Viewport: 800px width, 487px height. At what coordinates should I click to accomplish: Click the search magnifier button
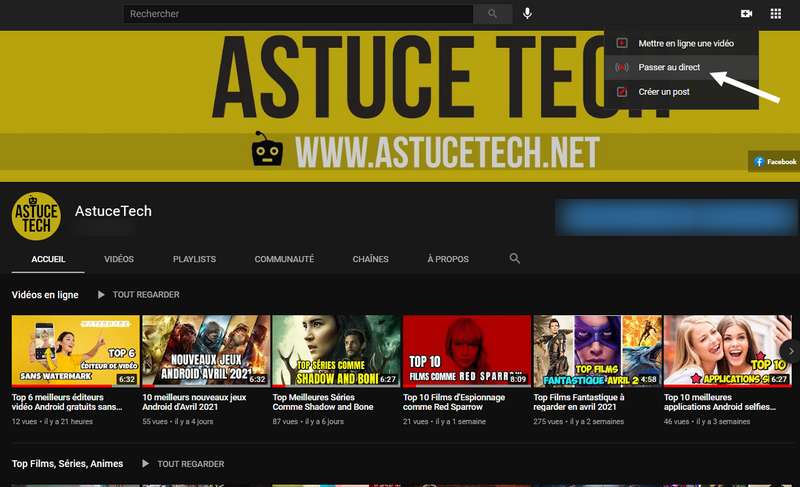pyautogui.click(x=492, y=14)
